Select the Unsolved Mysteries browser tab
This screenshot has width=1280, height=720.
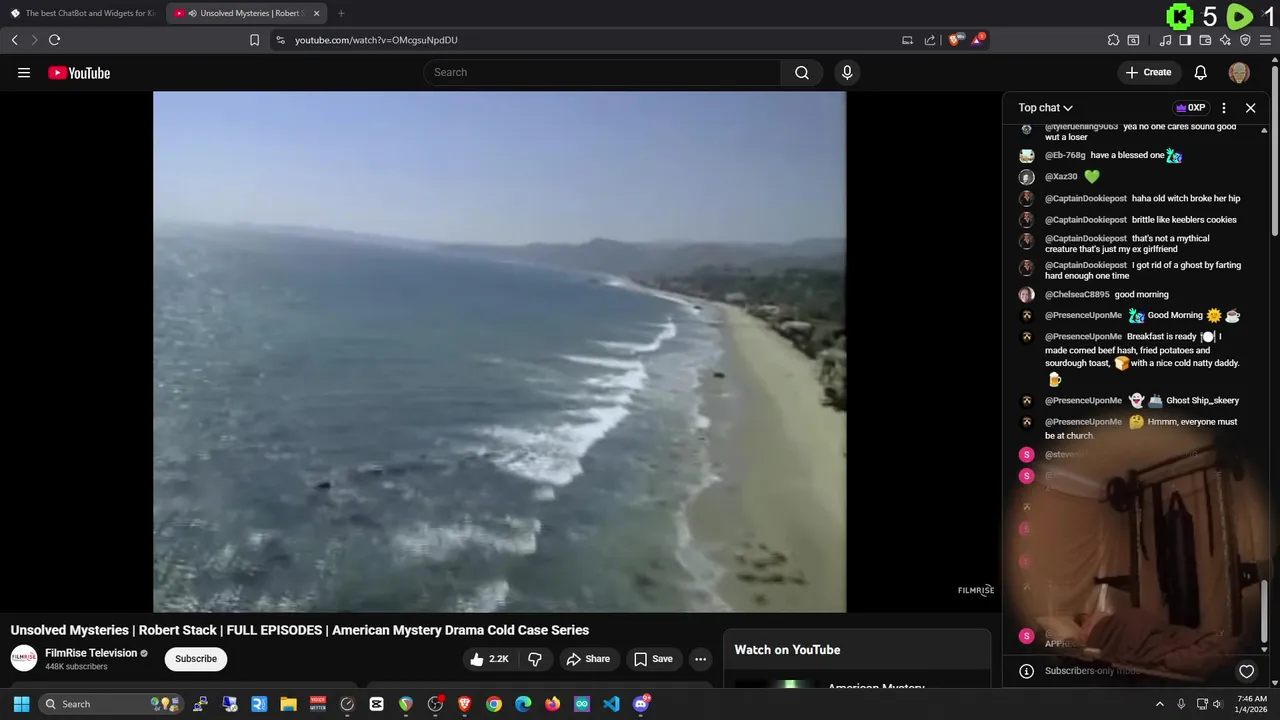[x=244, y=13]
